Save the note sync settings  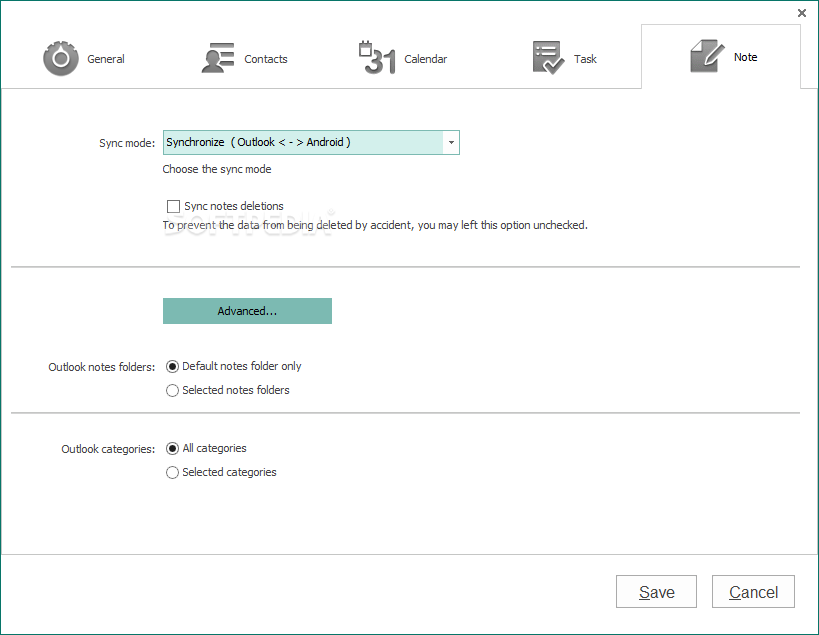657,592
